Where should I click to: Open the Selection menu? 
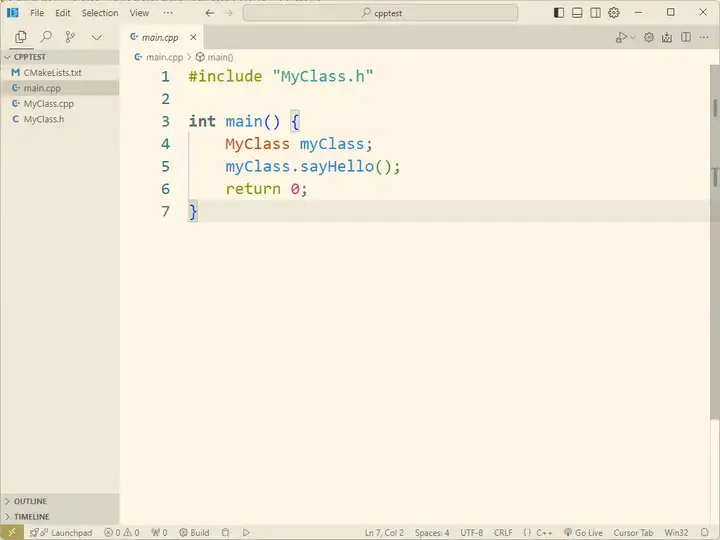coord(100,13)
